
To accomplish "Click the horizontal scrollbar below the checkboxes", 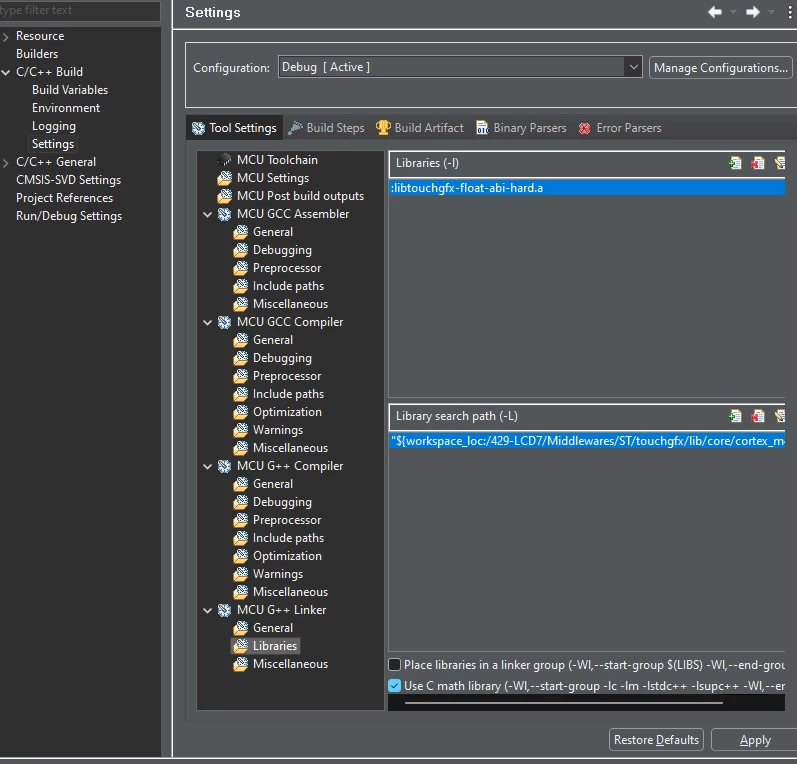I will point(564,703).
